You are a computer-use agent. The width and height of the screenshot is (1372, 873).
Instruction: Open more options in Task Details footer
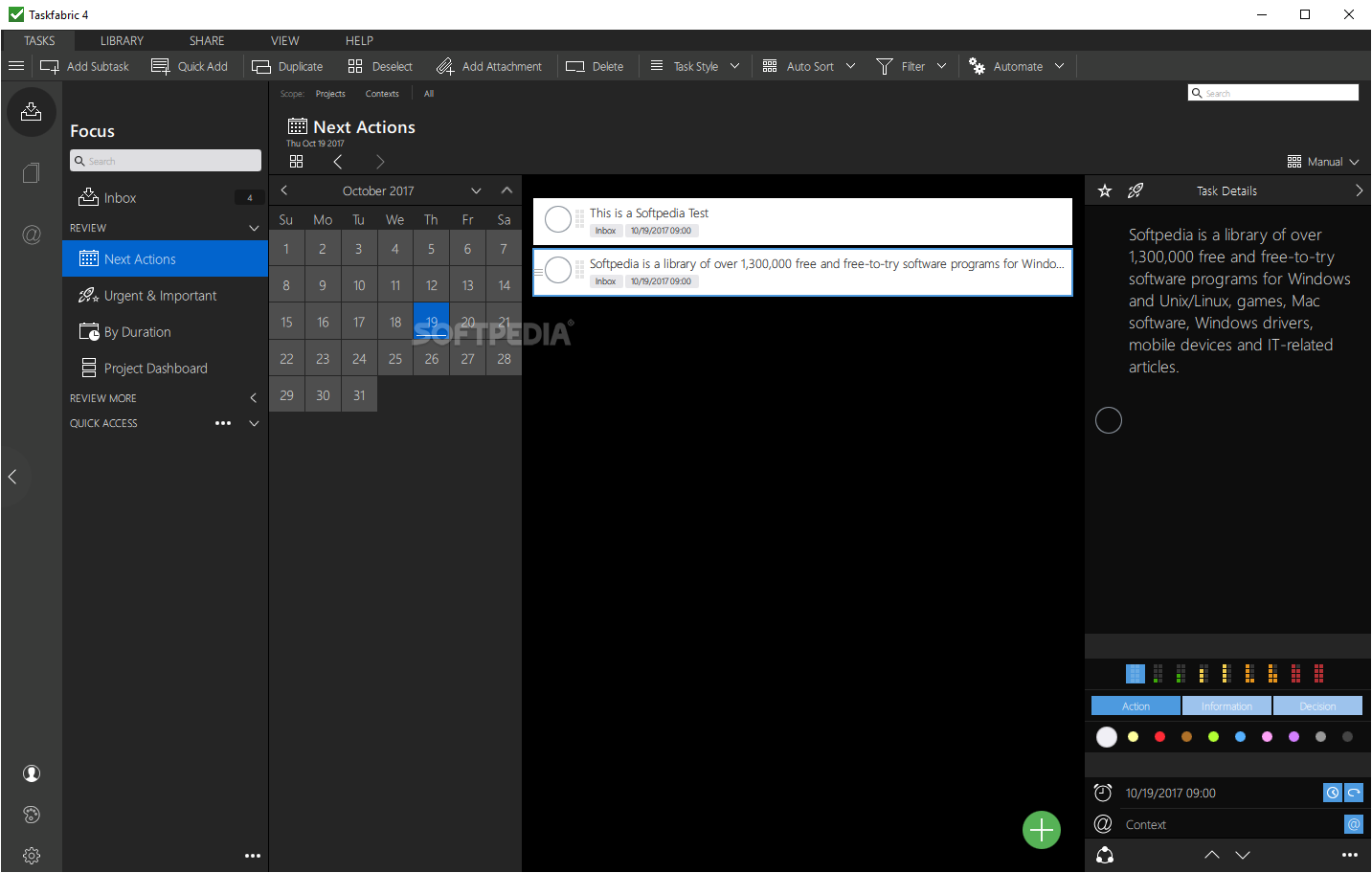(x=1350, y=855)
